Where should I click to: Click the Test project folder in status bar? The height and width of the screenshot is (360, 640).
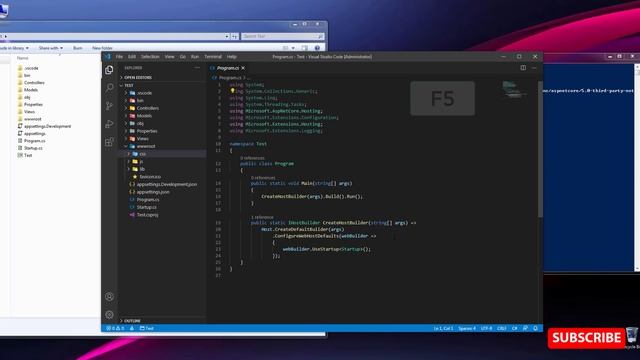coord(147,328)
